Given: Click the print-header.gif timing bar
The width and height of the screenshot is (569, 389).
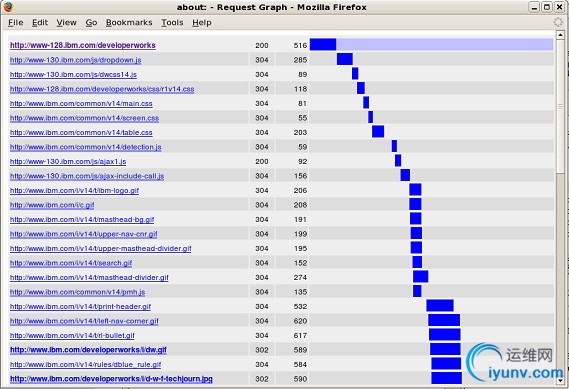Looking at the screenshot, I should [x=440, y=306].
